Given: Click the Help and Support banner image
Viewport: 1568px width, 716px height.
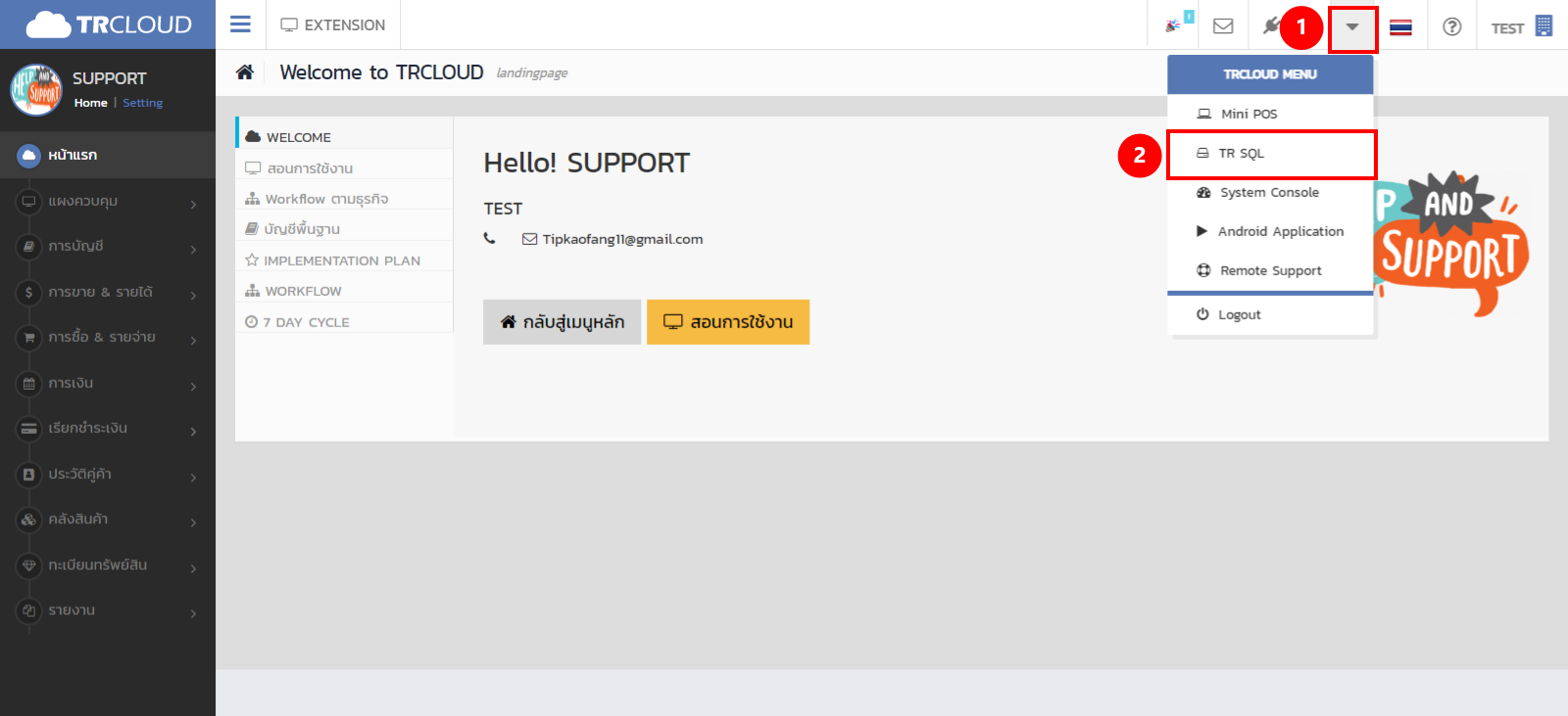Looking at the screenshot, I should tap(1450, 245).
